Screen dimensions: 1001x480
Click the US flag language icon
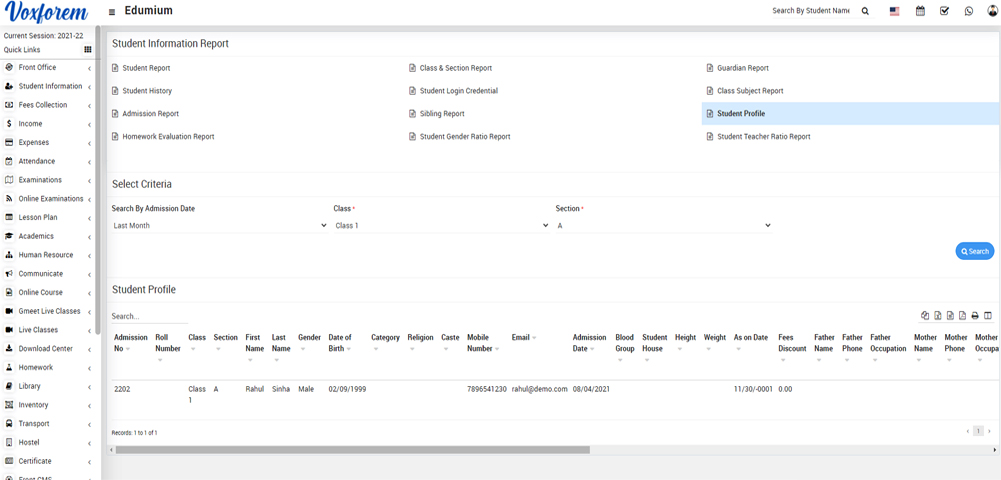click(x=894, y=11)
